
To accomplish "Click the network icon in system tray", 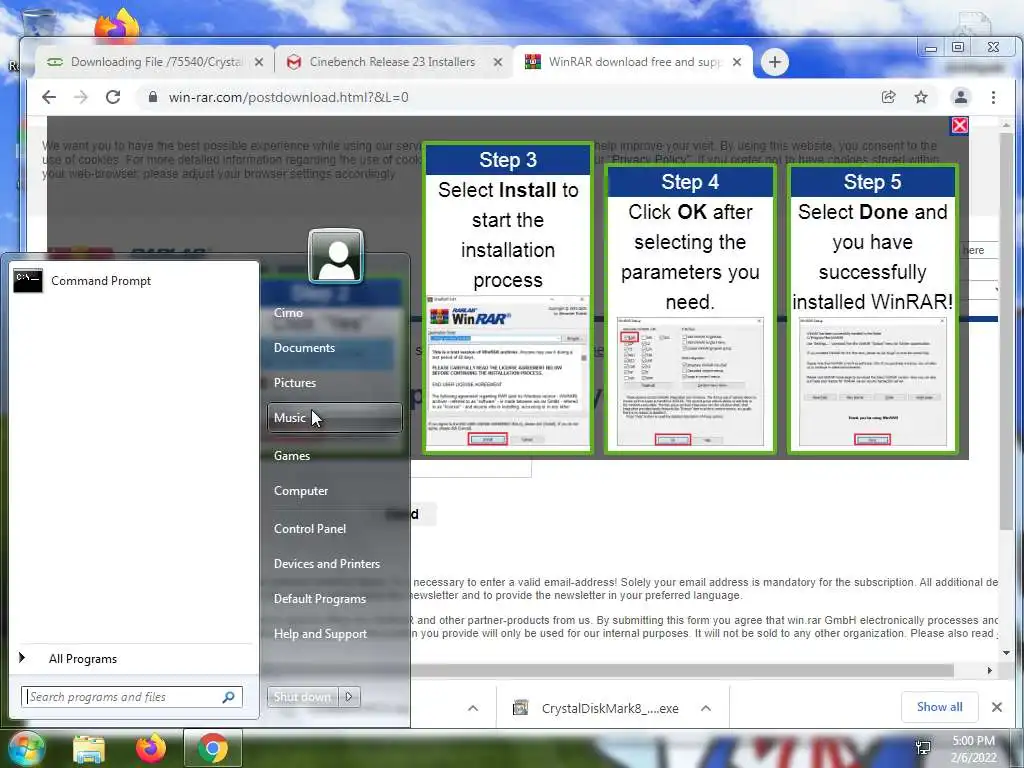I will [923, 748].
